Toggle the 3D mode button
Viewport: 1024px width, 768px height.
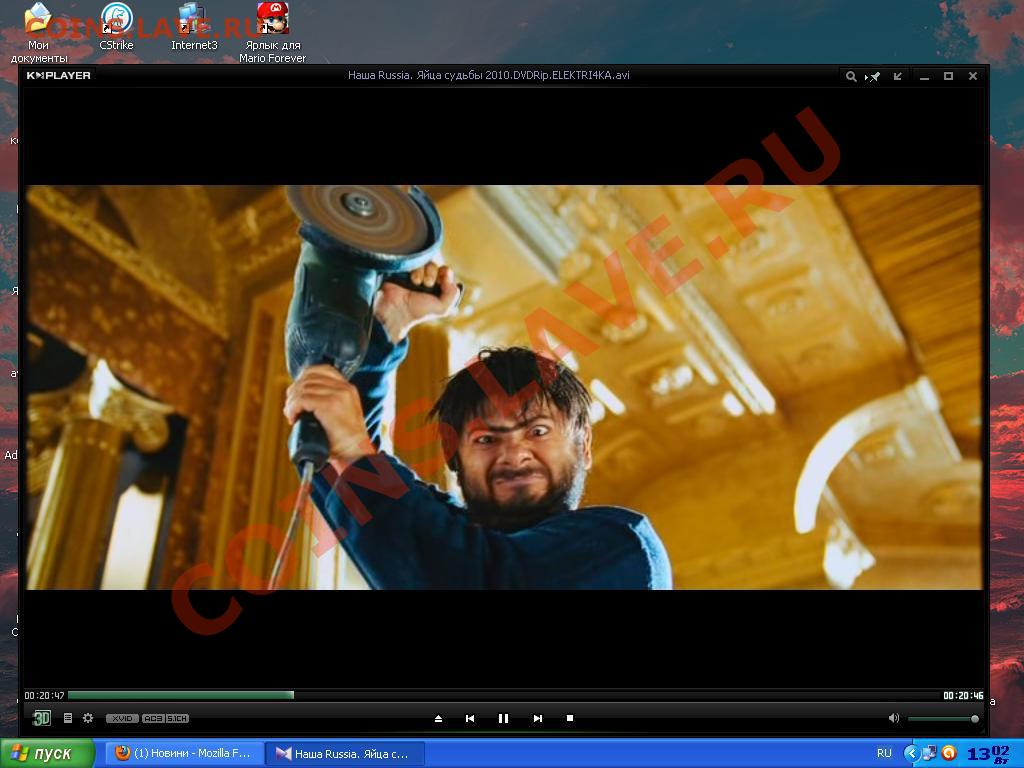pyautogui.click(x=42, y=718)
